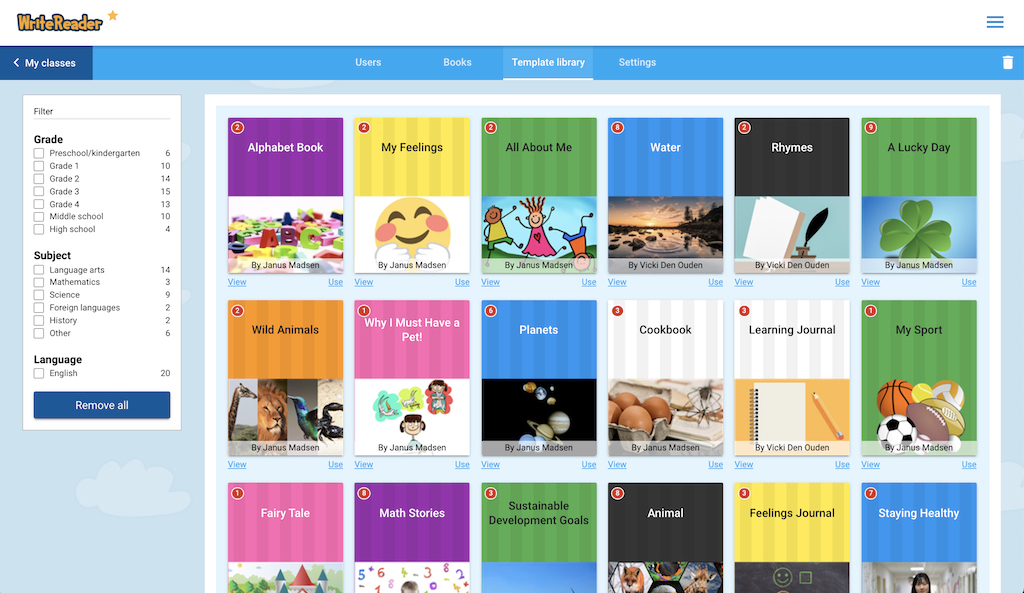1024x593 pixels.
Task: Open the My Feelings template cover
Action: [x=412, y=195]
